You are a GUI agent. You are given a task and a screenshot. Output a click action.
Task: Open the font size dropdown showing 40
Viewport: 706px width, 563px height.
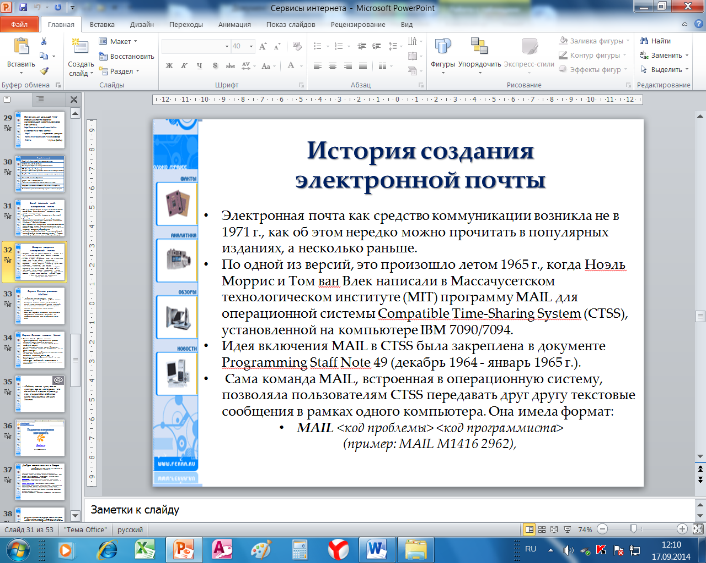pos(252,46)
